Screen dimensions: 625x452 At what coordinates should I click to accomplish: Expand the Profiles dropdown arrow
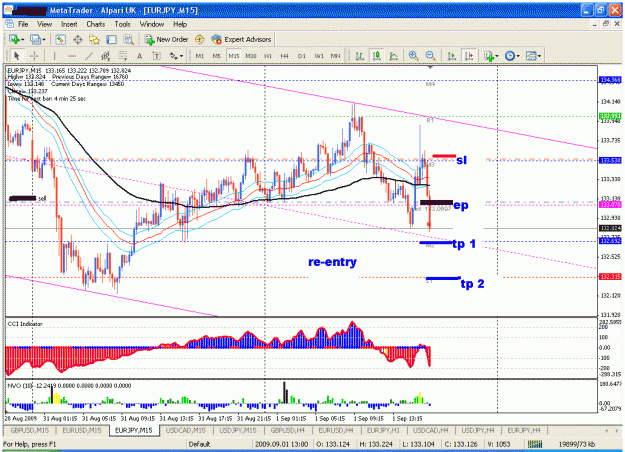click(x=44, y=39)
